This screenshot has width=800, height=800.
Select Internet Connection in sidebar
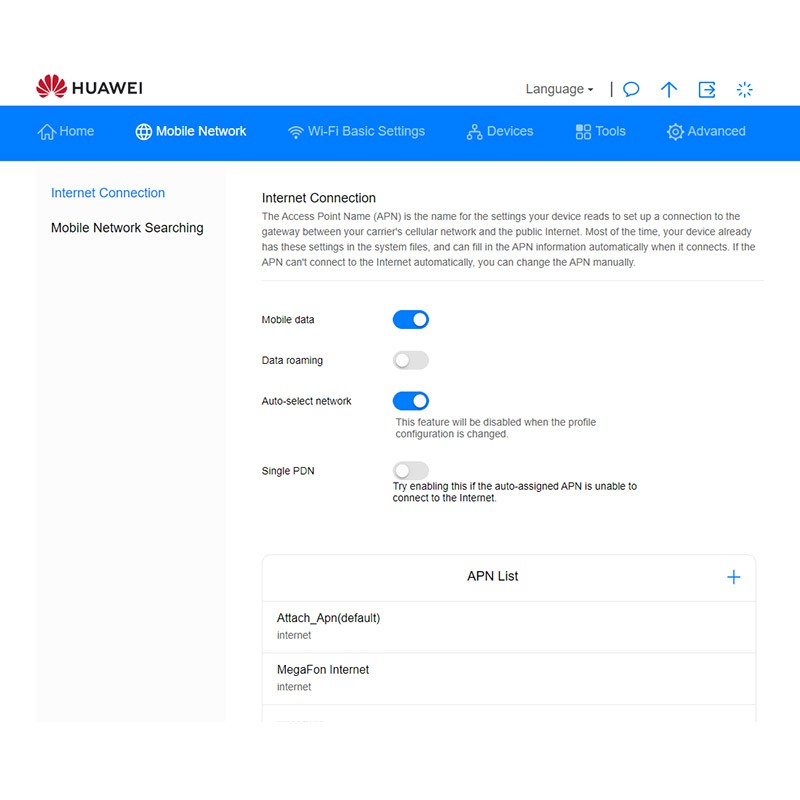point(108,193)
